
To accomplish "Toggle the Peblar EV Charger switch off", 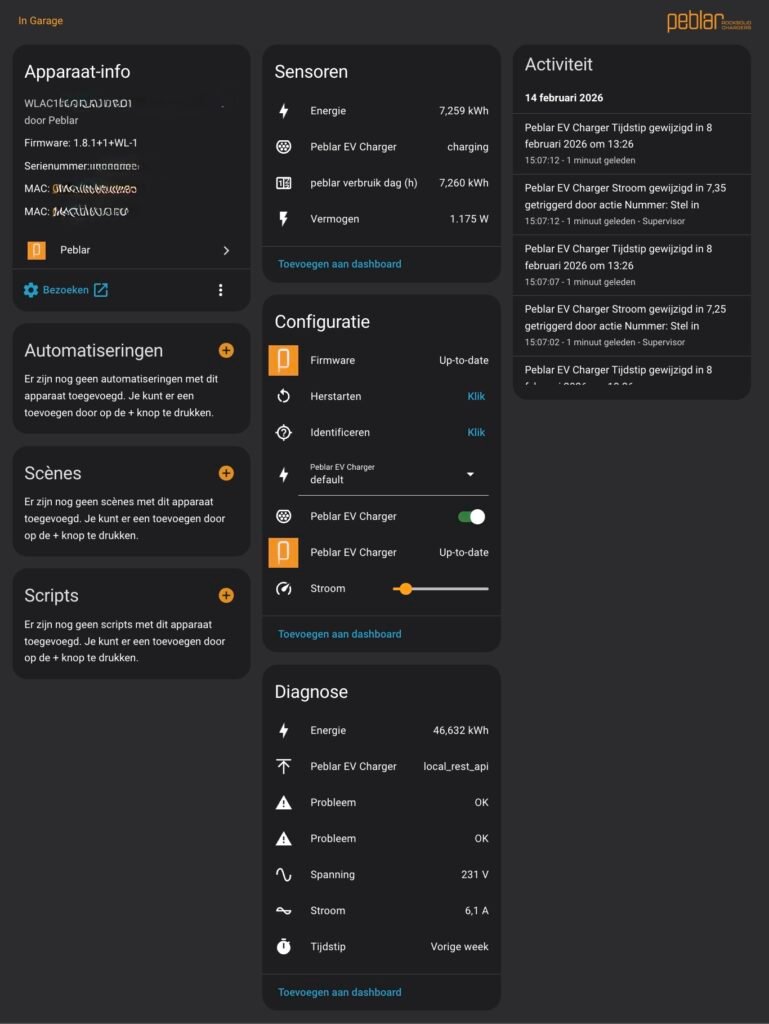I will (x=470, y=516).
